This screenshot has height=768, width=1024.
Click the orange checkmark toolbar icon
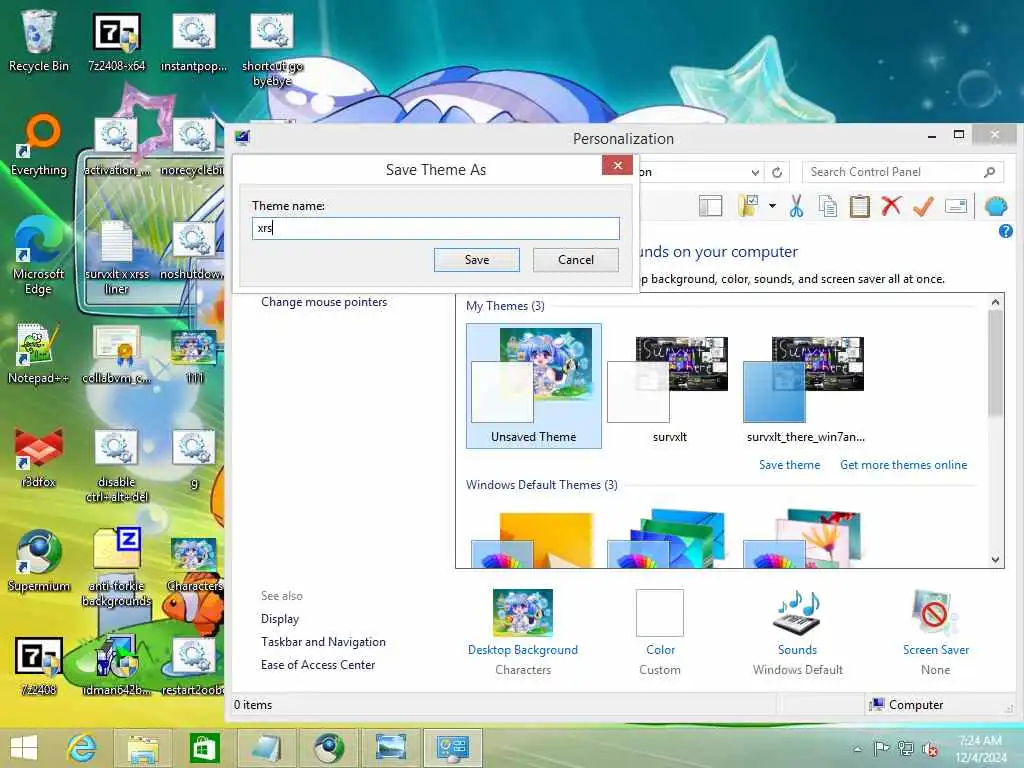923,206
